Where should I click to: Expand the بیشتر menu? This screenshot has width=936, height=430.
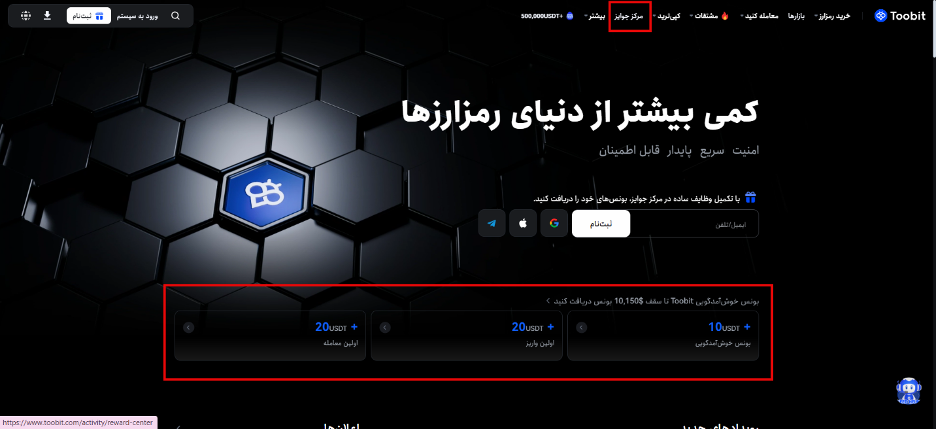(596, 16)
